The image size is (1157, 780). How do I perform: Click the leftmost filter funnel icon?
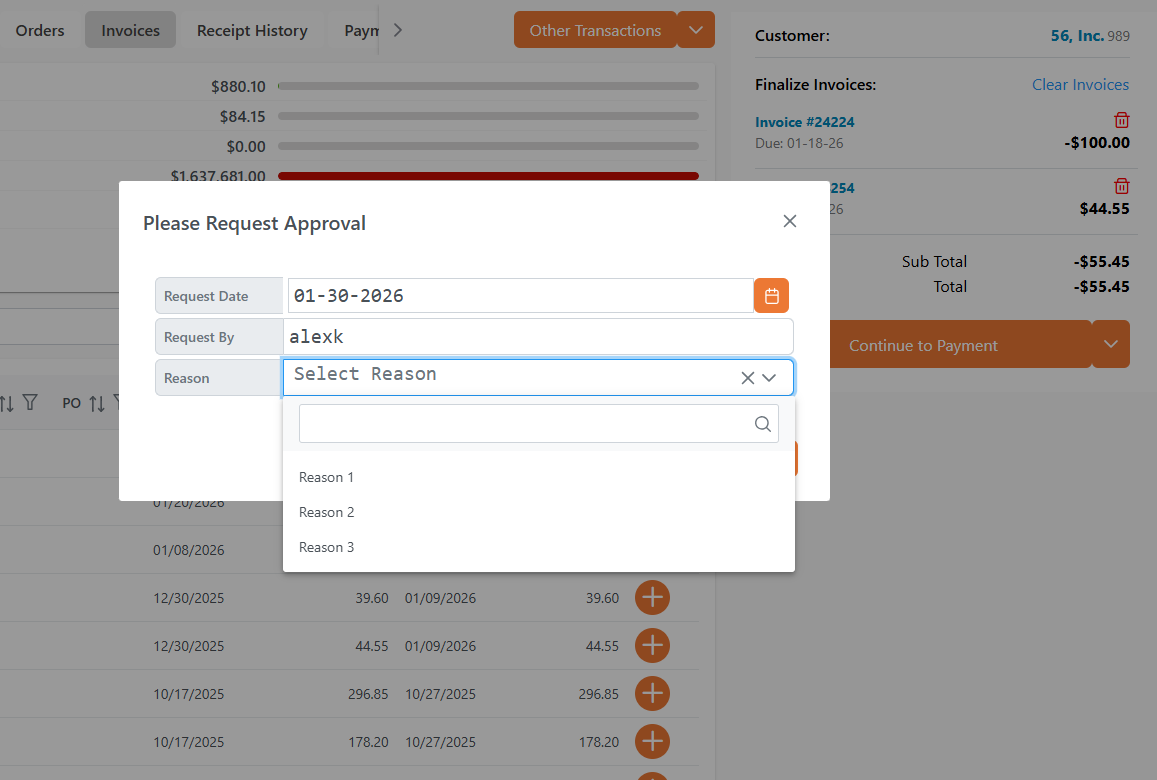coord(30,402)
